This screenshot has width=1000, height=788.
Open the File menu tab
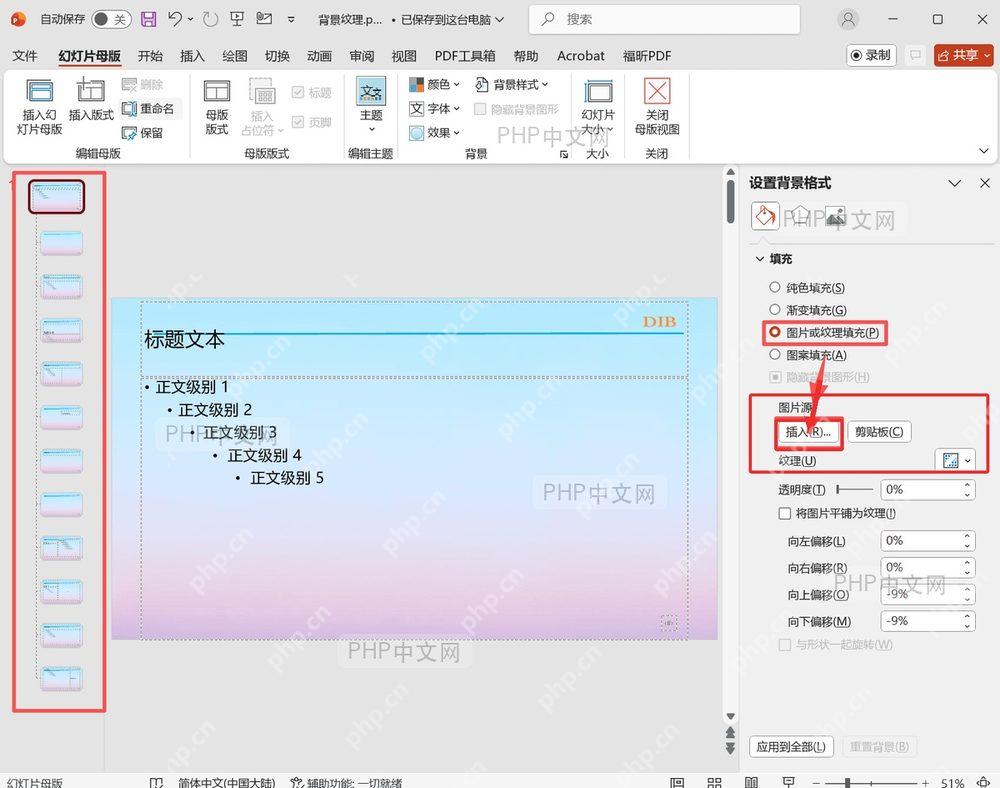pos(25,56)
